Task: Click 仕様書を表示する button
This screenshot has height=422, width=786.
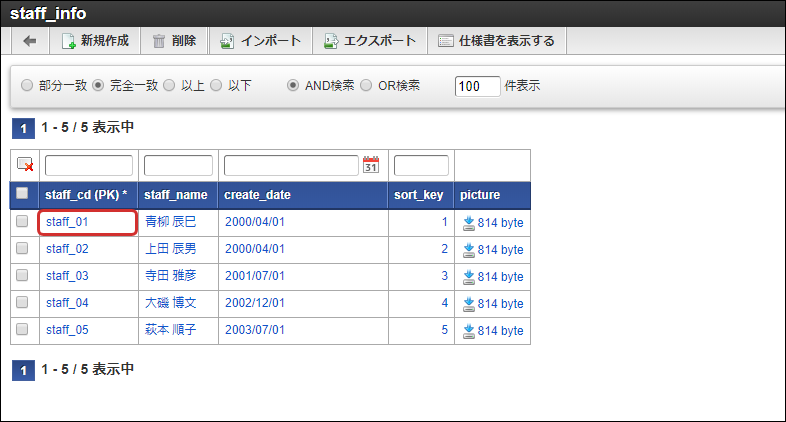Action: [x=497, y=41]
